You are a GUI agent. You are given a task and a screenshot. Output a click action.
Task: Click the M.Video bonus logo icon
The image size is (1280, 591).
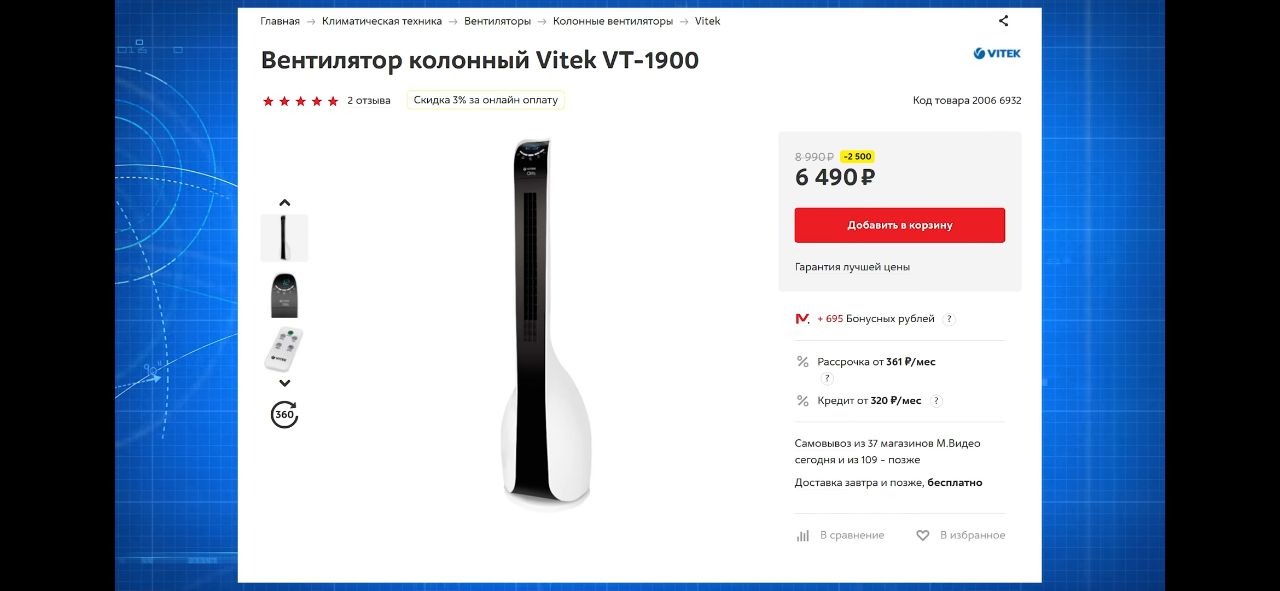[x=802, y=319]
